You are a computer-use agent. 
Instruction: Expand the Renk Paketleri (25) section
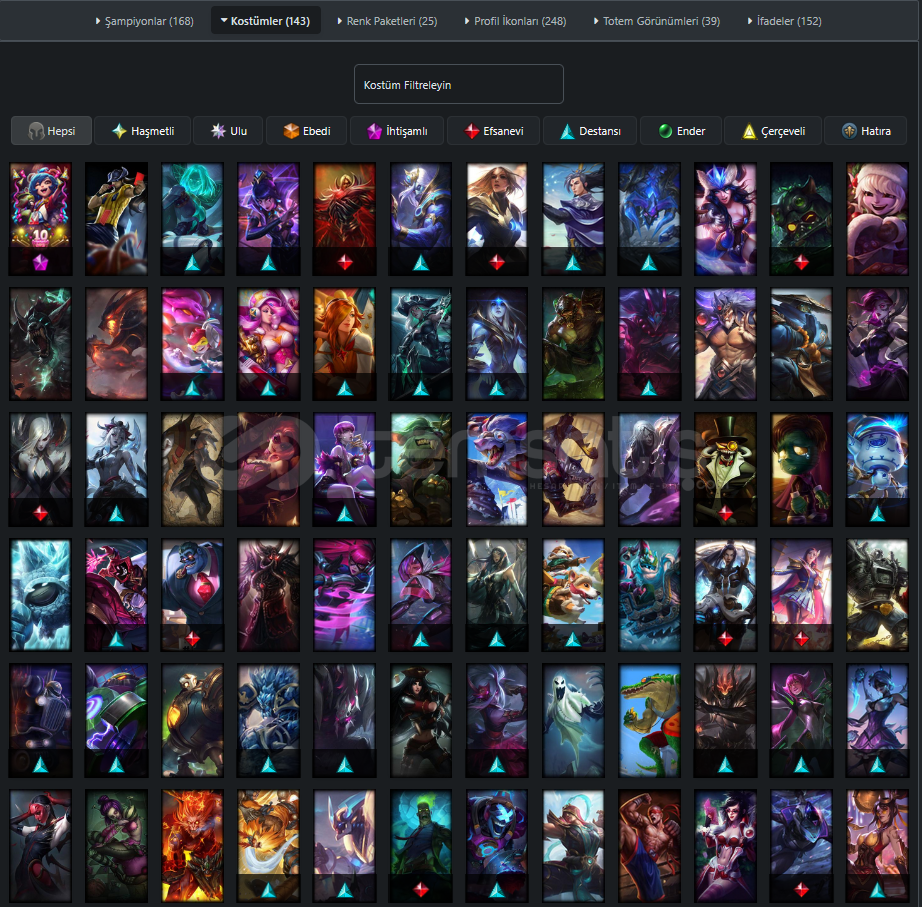coord(387,21)
